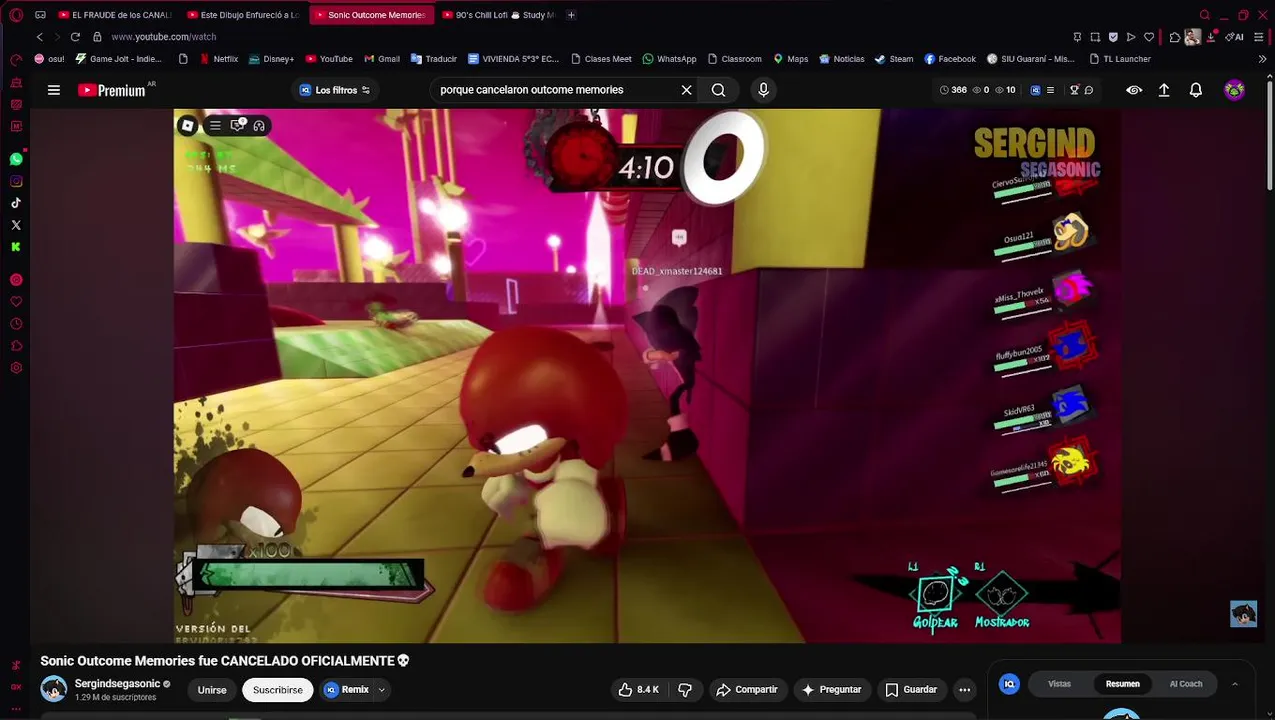1275x720 pixels.
Task: Reload the current page
Action: [x=75, y=37]
